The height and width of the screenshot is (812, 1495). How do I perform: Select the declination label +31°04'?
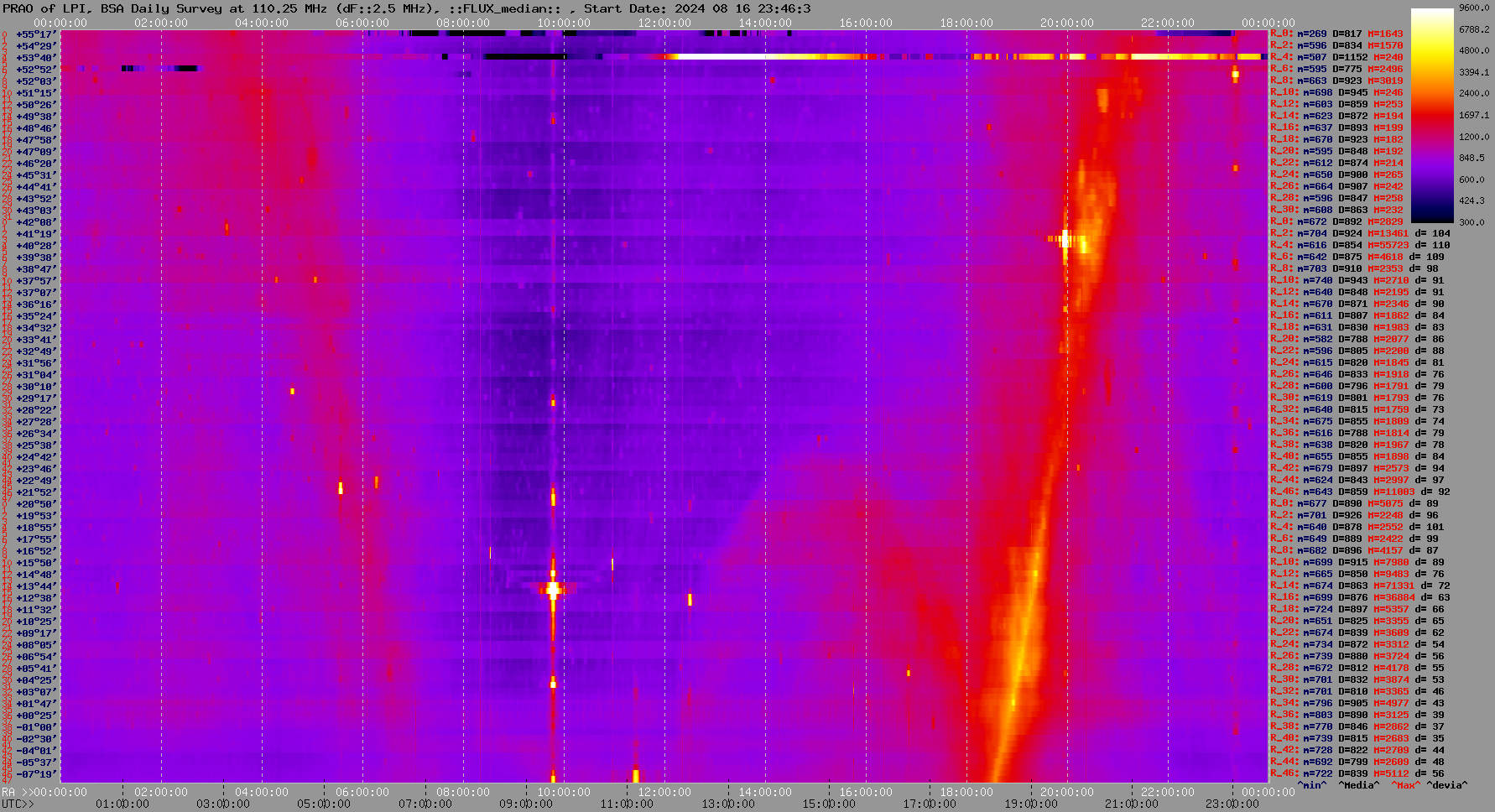click(x=36, y=375)
